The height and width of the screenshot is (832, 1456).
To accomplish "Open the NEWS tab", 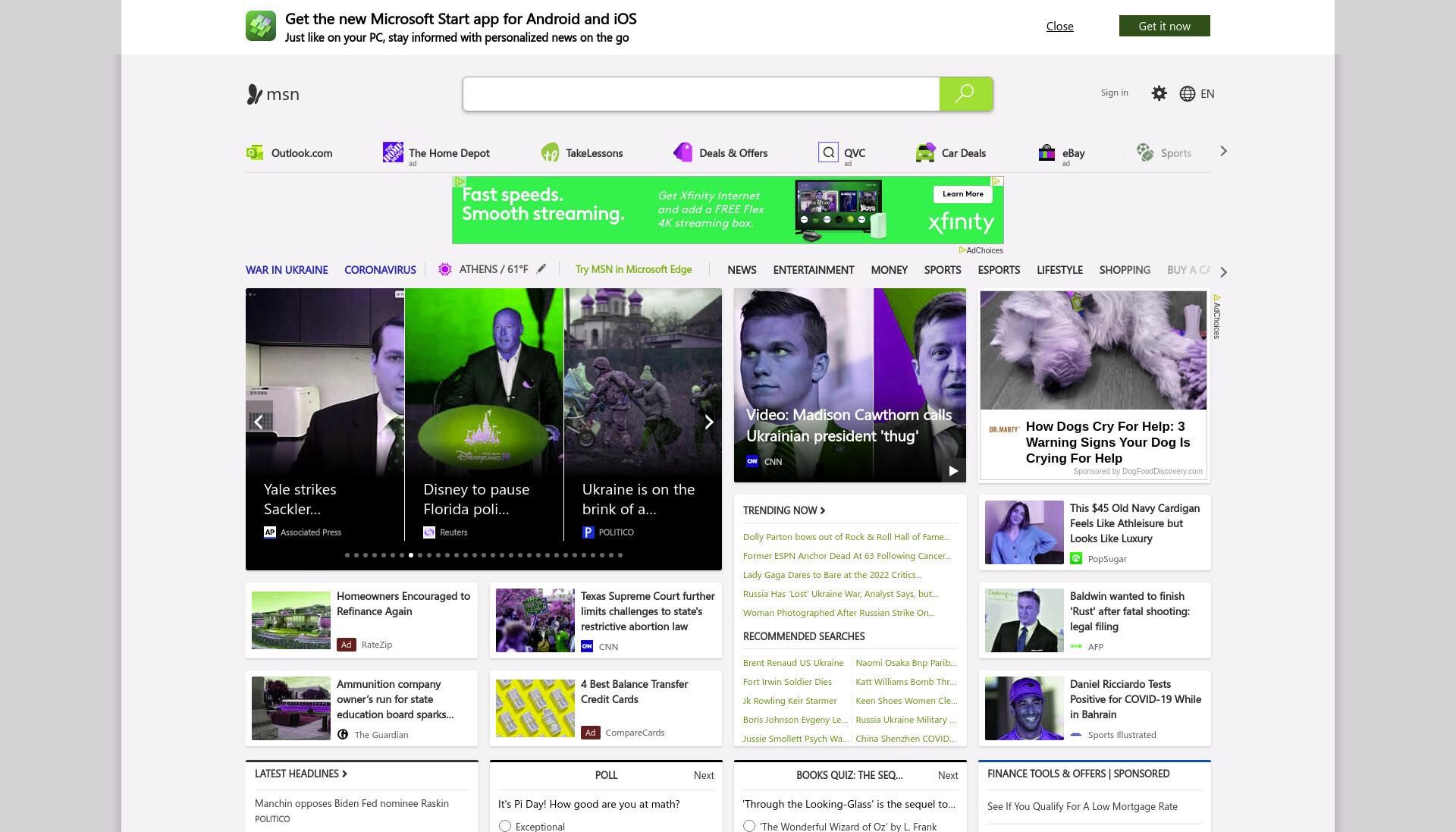I will click(742, 270).
